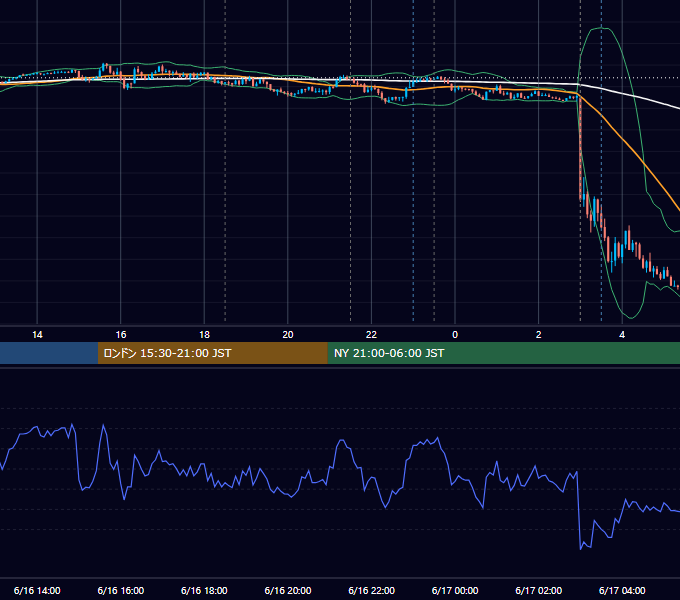The image size is (680, 600).
Task: Click the 4 hour axis label
Action: [622, 335]
